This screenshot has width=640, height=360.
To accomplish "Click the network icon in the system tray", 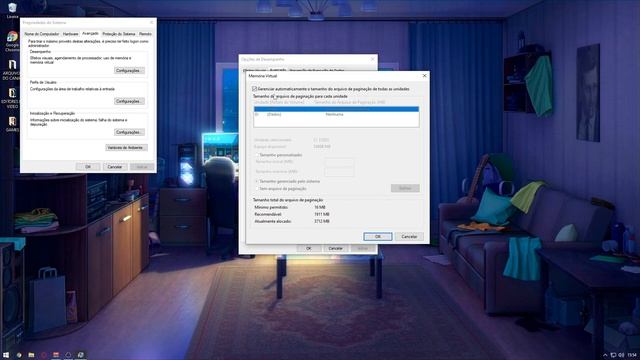I will [613, 355].
